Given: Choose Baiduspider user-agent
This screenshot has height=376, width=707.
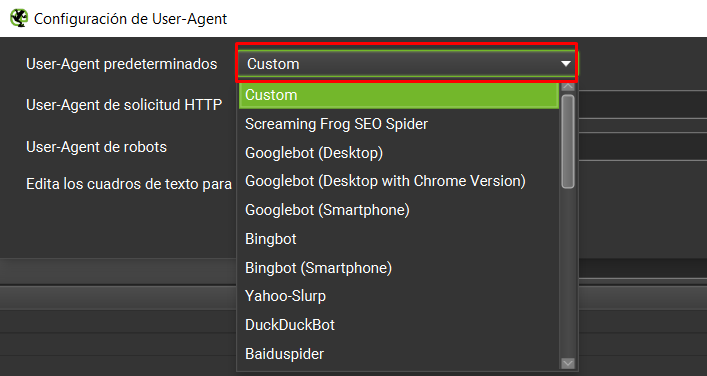Looking at the screenshot, I should [x=399, y=354].
